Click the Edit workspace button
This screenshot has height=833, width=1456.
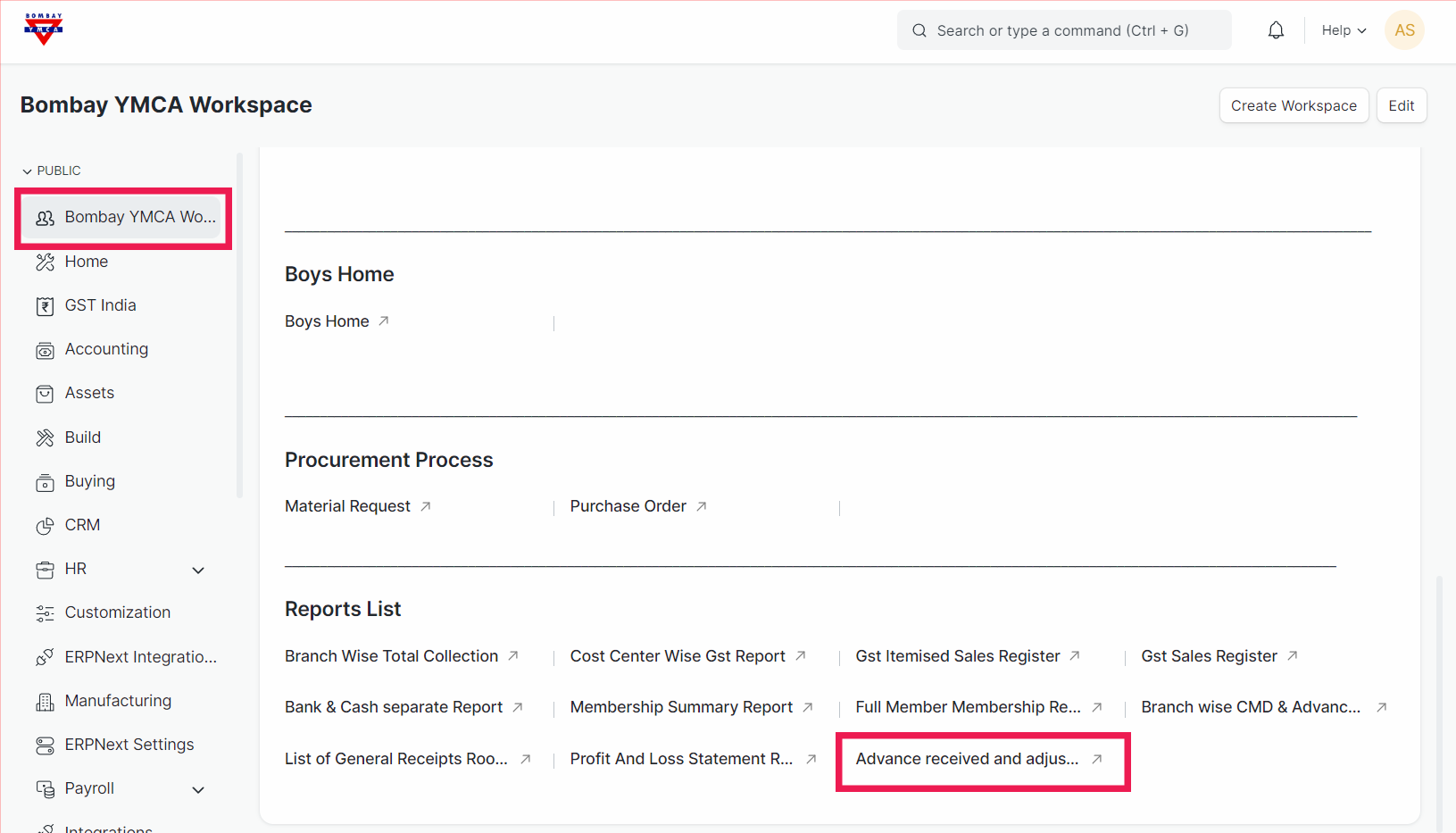pyautogui.click(x=1401, y=105)
